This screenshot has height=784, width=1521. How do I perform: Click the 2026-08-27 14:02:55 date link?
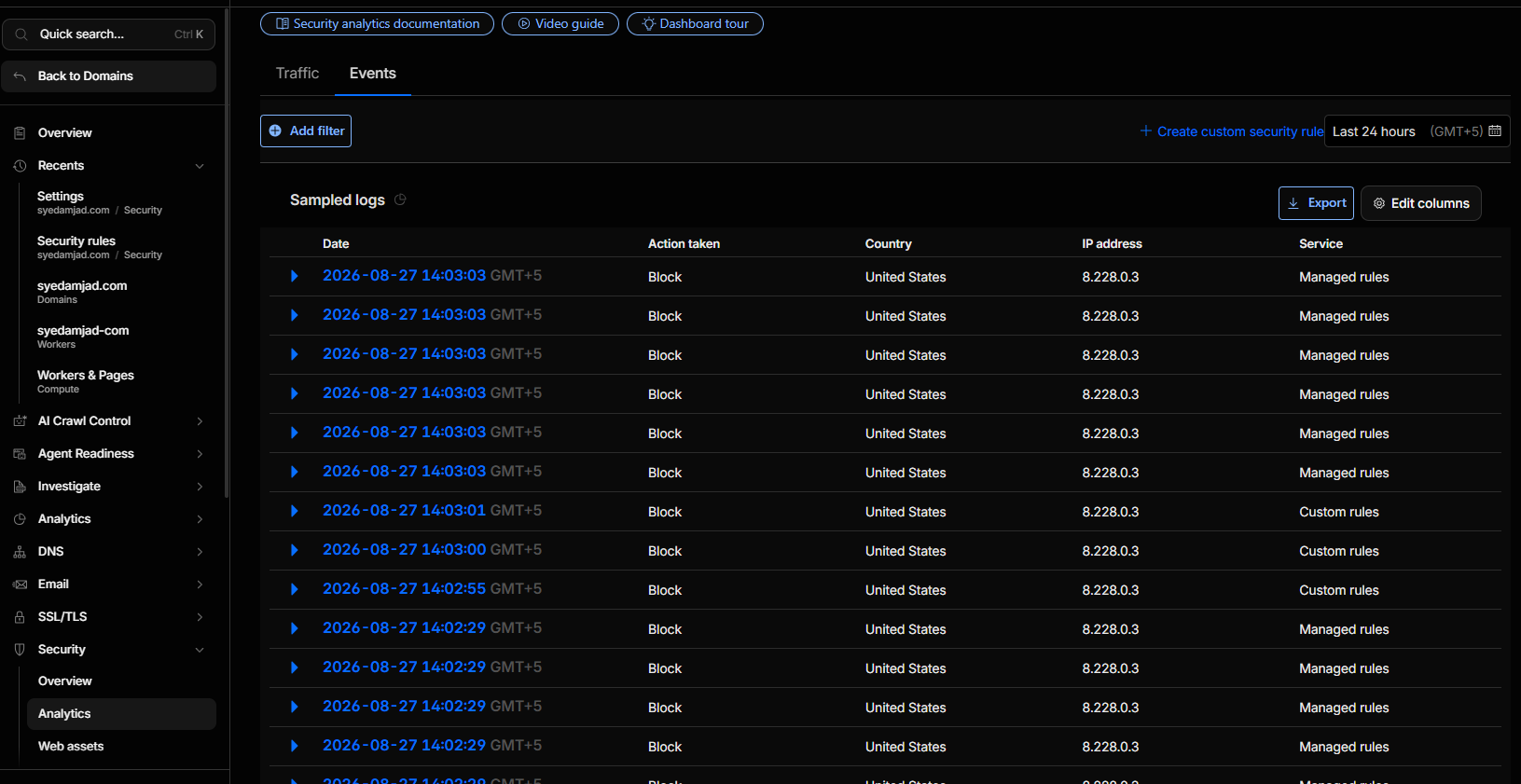pyautogui.click(x=404, y=589)
